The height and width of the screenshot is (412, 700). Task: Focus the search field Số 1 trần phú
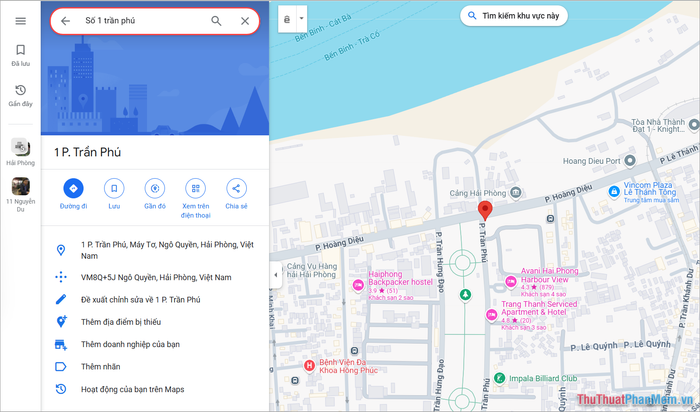point(143,21)
